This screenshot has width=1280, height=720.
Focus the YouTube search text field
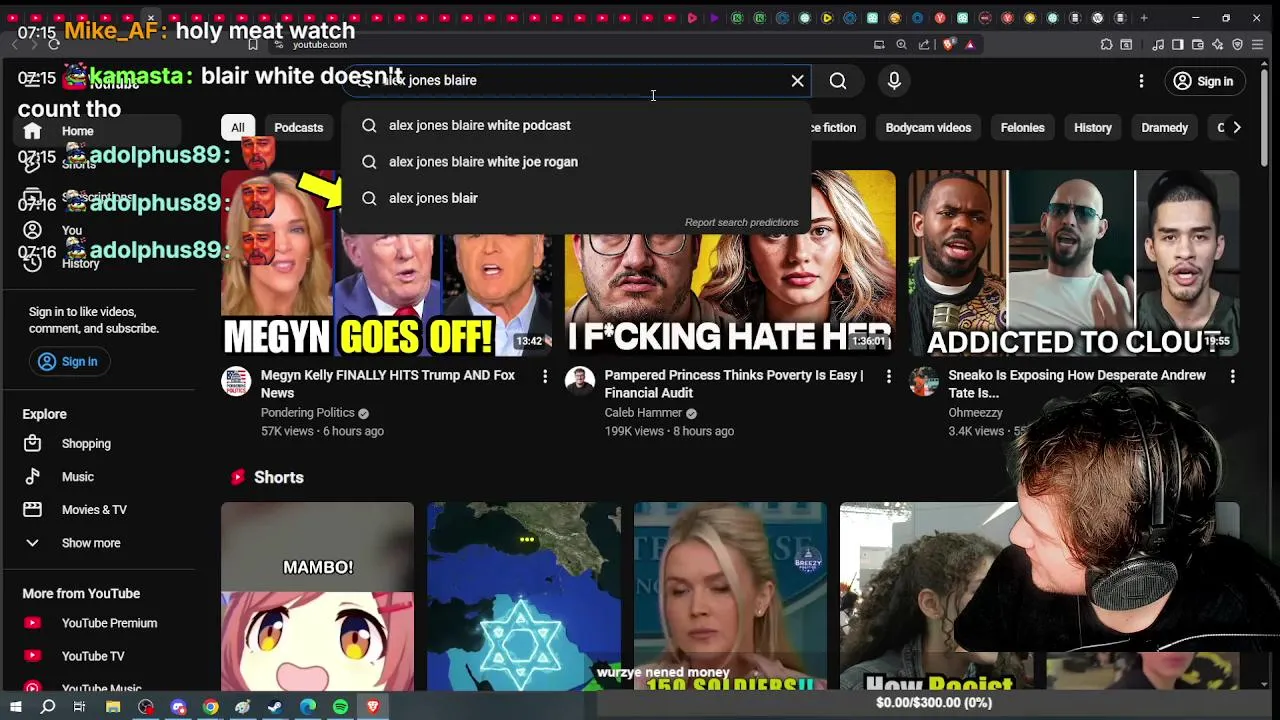pyautogui.click(x=575, y=80)
